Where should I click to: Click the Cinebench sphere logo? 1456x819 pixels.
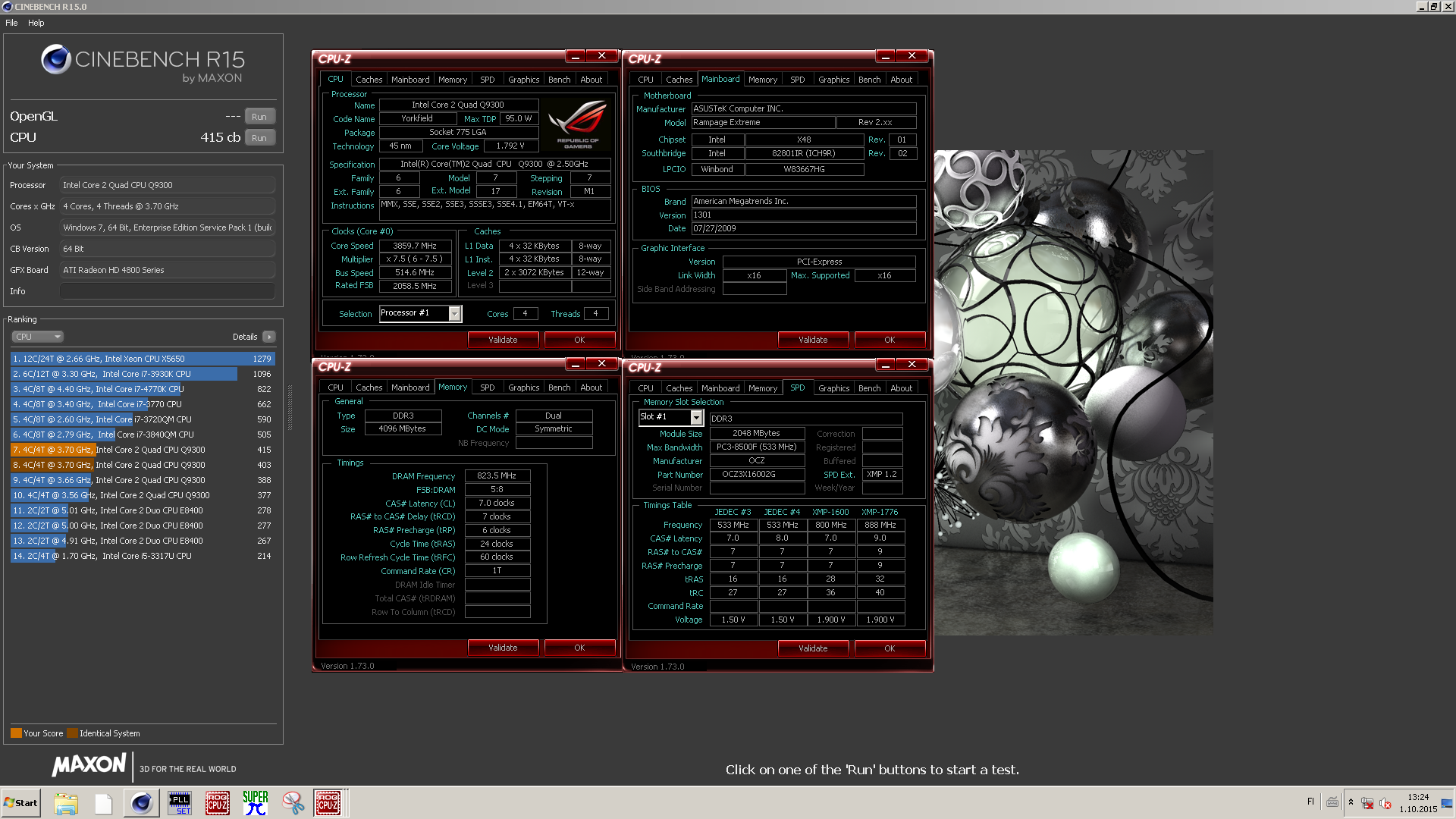pyautogui.click(x=56, y=60)
